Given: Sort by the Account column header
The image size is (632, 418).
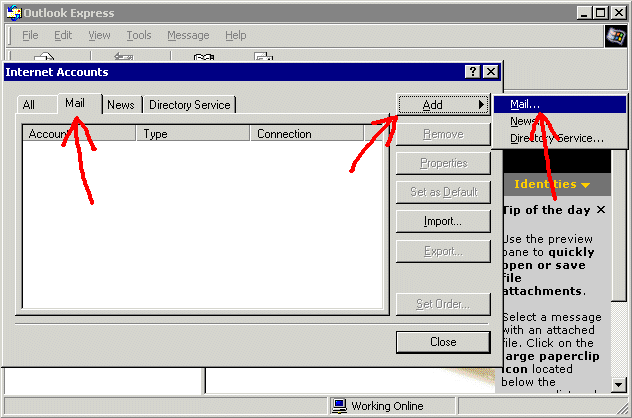Looking at the screenshot, I should 79,133.
